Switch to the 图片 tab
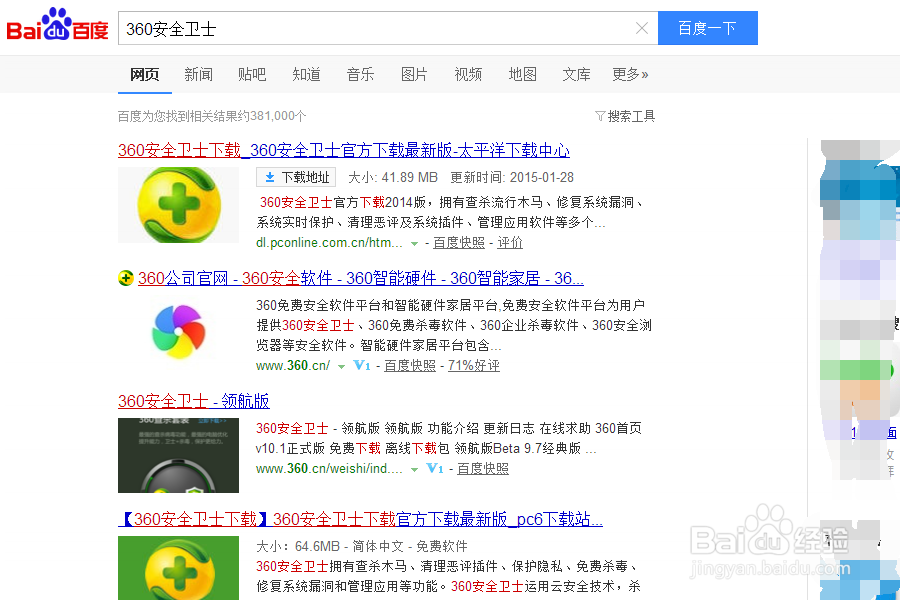 414,75
